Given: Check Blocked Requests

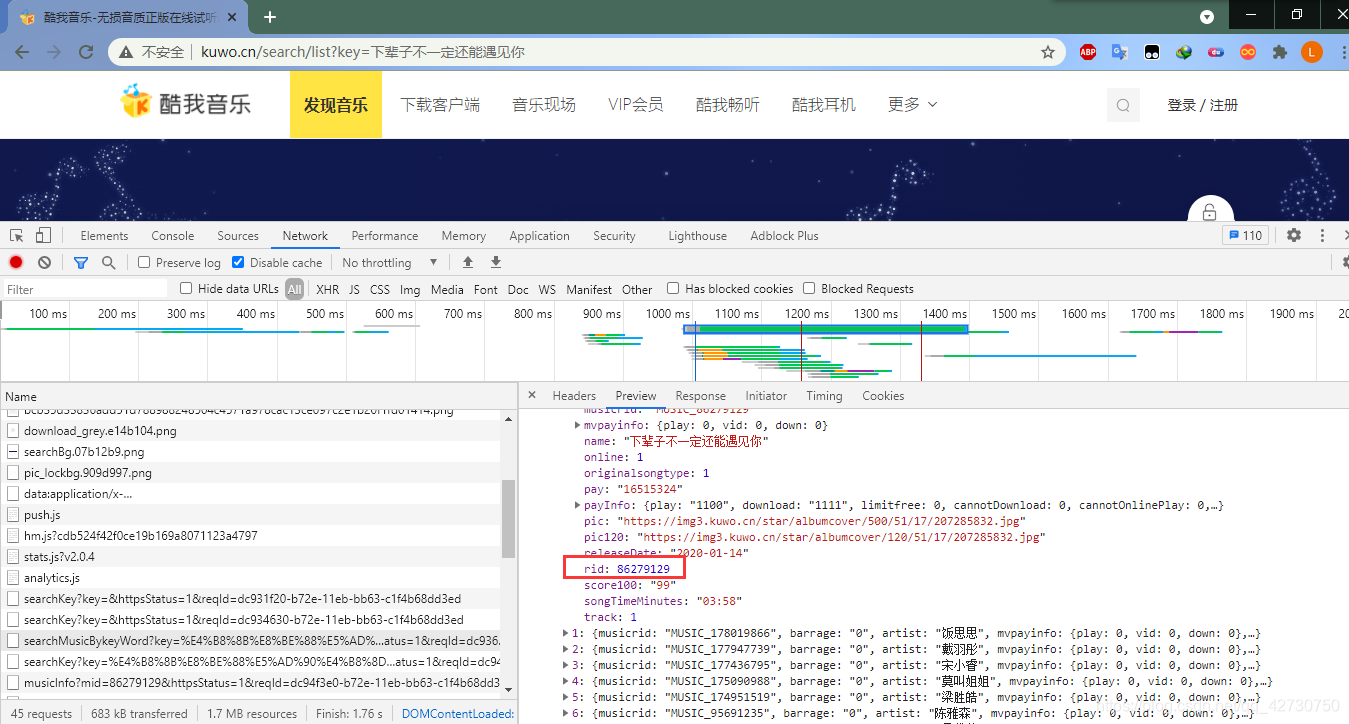Looking at the screenshot, I should [x=809, y=288].
